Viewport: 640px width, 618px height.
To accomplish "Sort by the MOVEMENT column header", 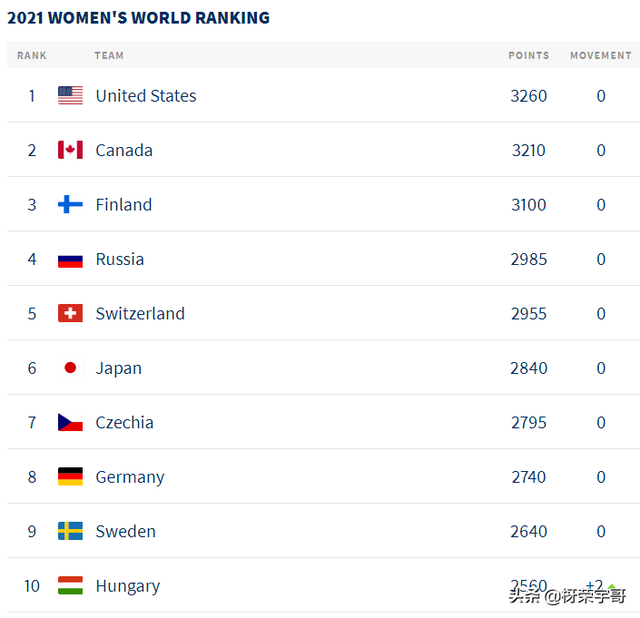I will (601, 56).
